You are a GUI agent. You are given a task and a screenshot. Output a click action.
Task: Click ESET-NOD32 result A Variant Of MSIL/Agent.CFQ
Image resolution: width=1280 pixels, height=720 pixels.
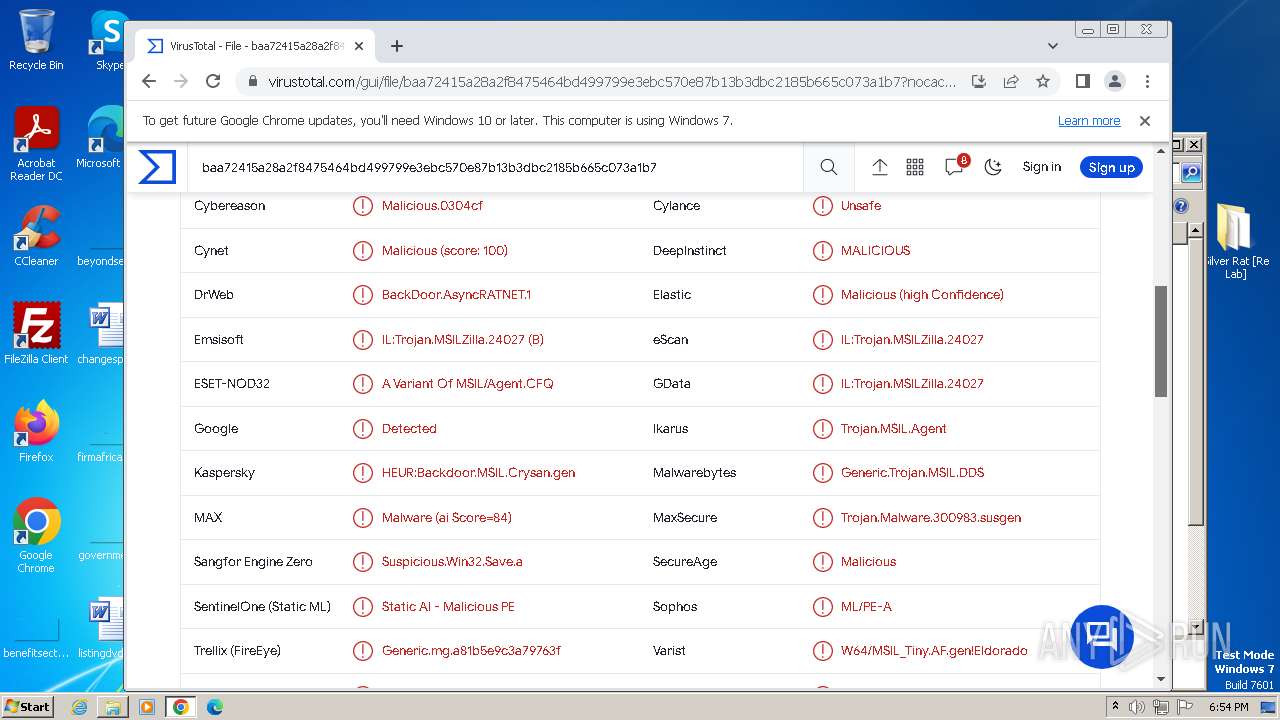click(x=467, y=384)
